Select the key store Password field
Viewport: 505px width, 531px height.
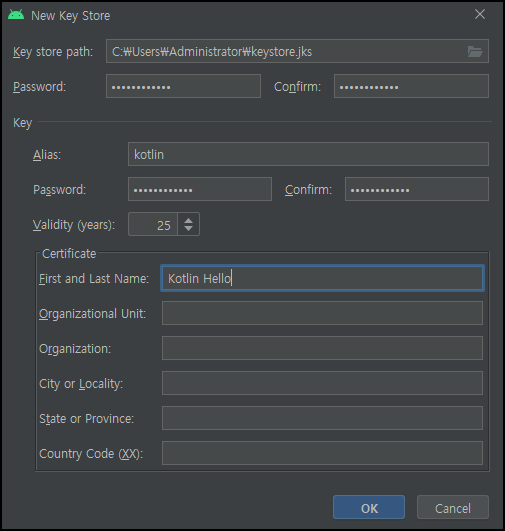[x=183, y=86]
